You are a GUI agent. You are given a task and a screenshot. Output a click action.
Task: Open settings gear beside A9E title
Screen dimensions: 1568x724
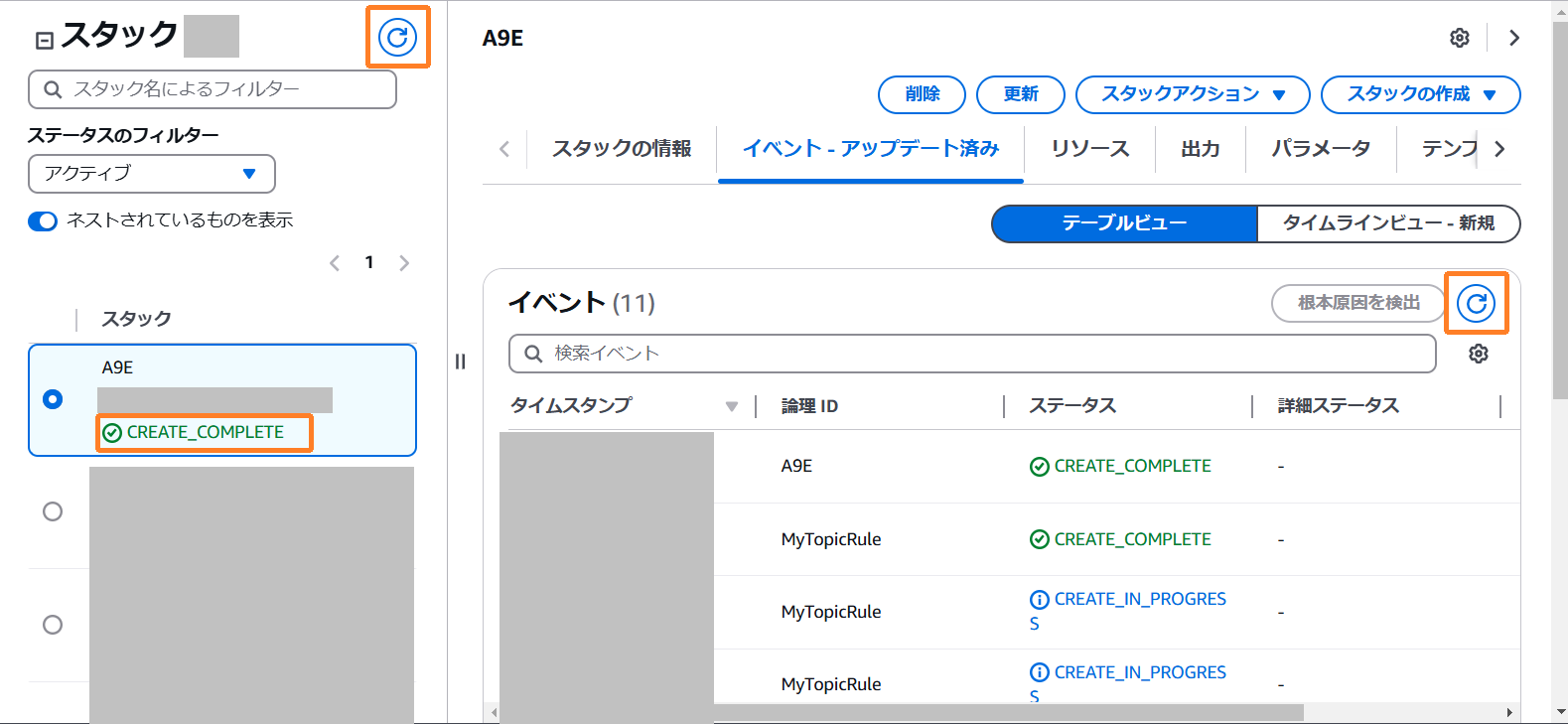click(x=1459, y=38)
